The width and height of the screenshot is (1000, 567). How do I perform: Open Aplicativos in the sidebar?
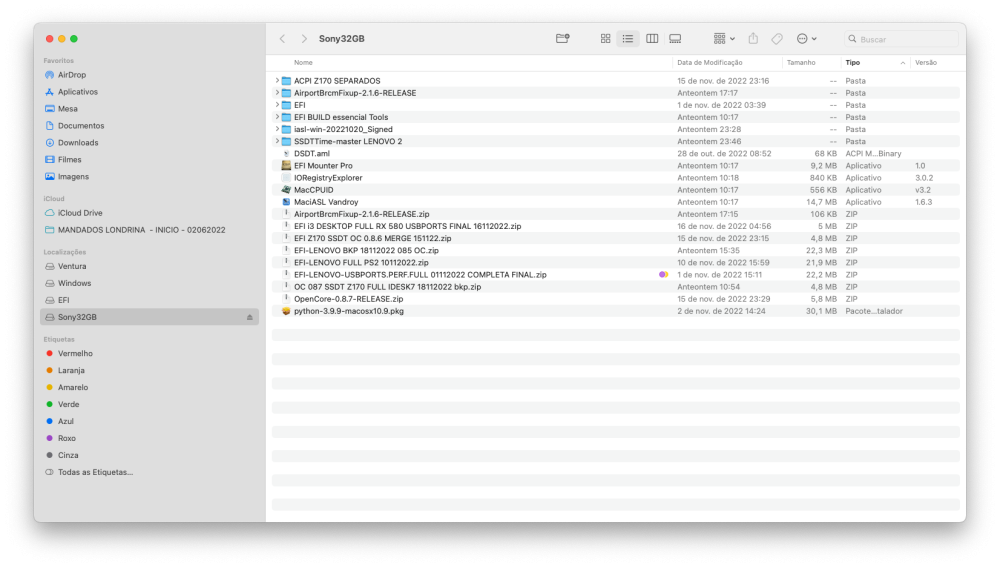click(x=78, y=92)
